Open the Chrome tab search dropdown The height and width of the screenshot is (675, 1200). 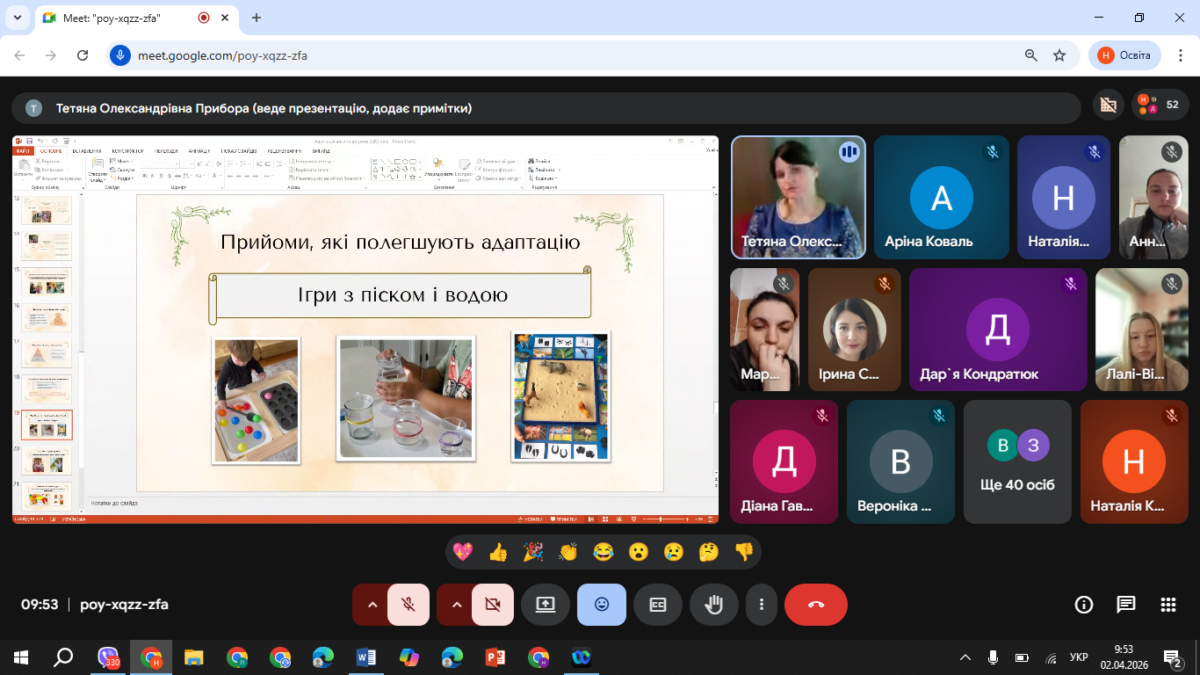18,18
